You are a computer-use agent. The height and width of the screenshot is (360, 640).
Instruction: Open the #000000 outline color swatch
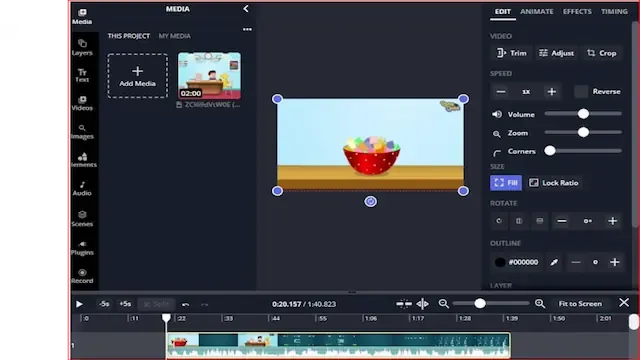(x=500, y=262)
